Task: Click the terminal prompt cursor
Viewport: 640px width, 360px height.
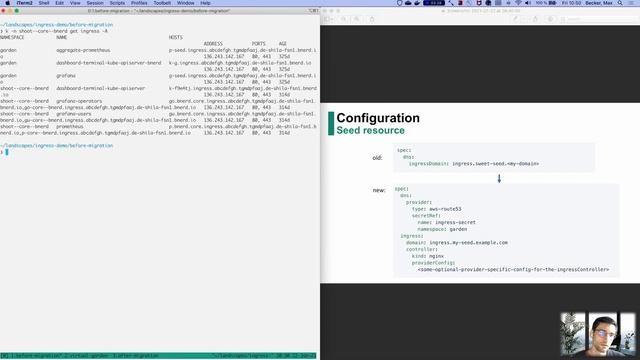Action: tap(7, 152)
